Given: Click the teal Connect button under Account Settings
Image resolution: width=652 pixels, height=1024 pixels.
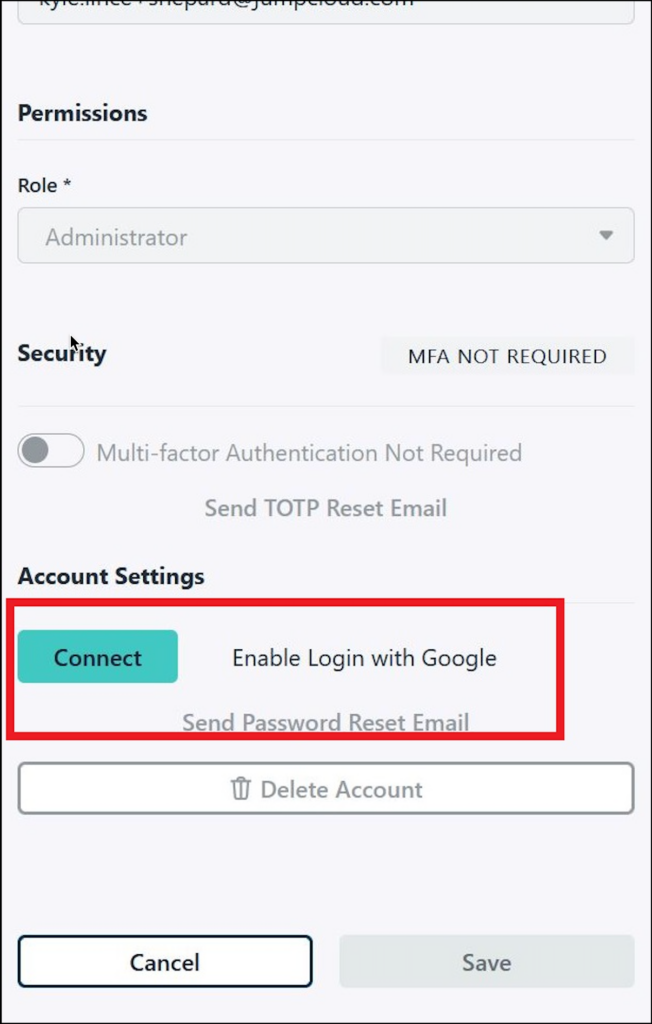Looking at the screenshot, I should tap(97, 657).
